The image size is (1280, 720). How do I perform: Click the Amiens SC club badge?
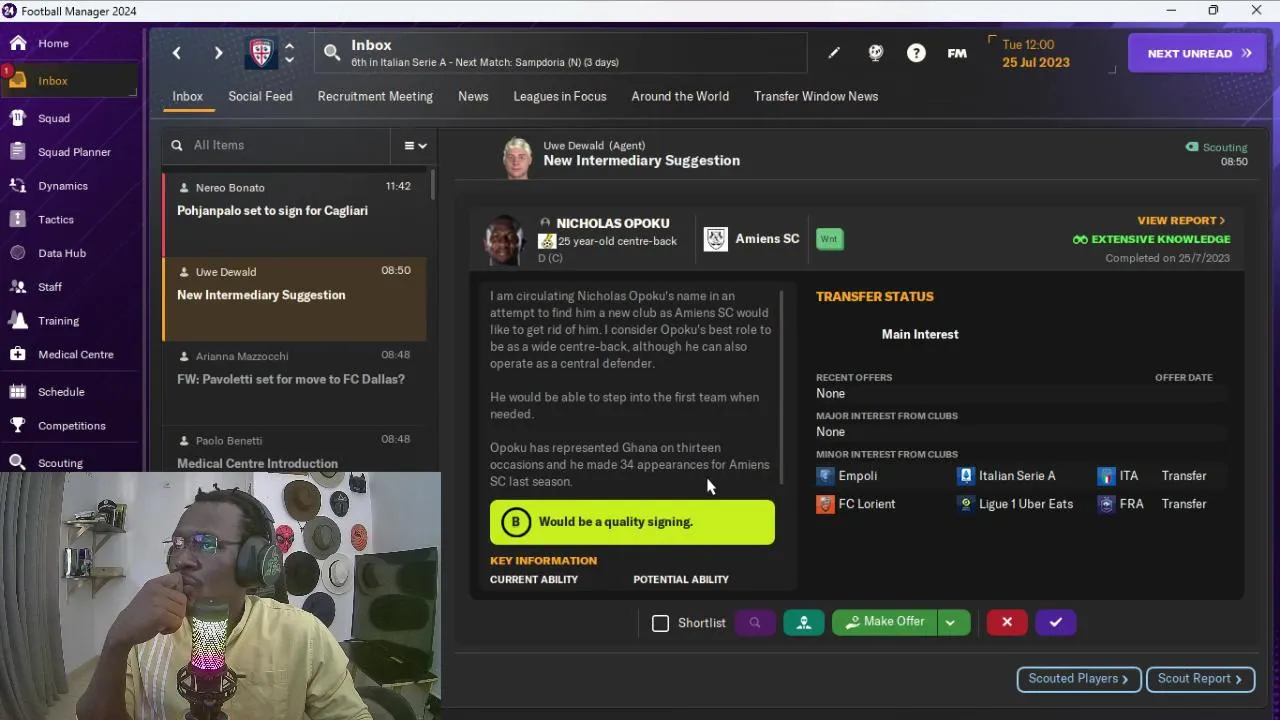click(716, 239)
